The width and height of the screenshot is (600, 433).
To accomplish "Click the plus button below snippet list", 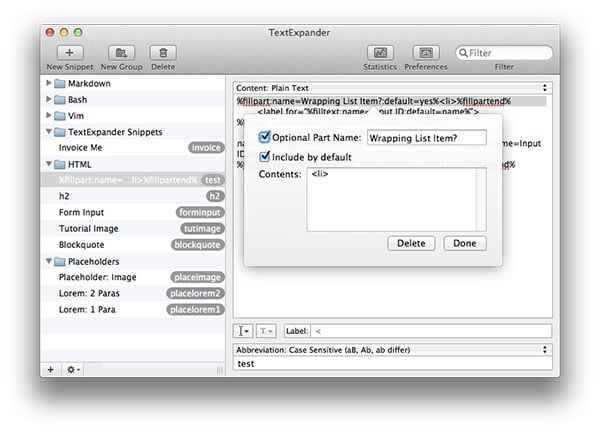I will tap(51, 369).
